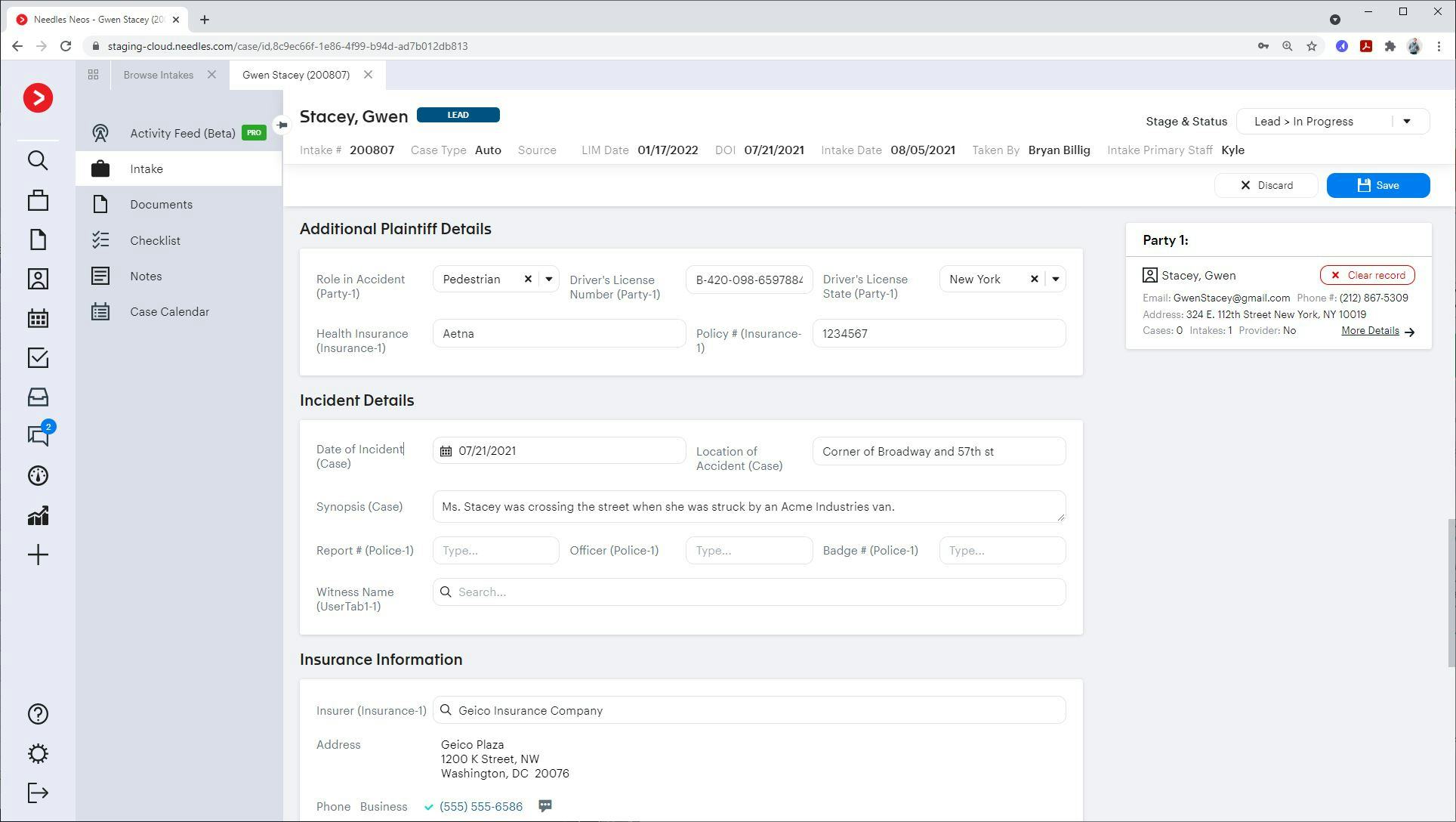
Task: Open the Checklist panel
Action: [155, 240]
